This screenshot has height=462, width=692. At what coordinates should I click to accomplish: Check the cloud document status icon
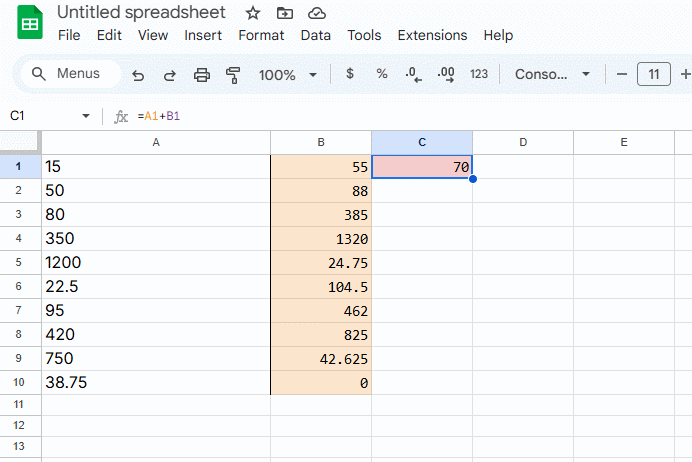pos(317,13)
